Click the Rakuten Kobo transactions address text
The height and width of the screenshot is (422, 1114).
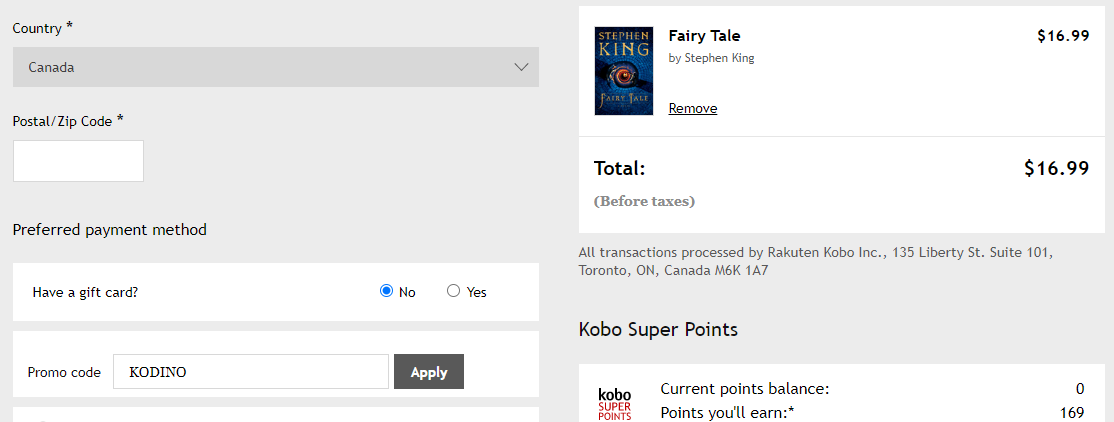click(x=816, y=261)
